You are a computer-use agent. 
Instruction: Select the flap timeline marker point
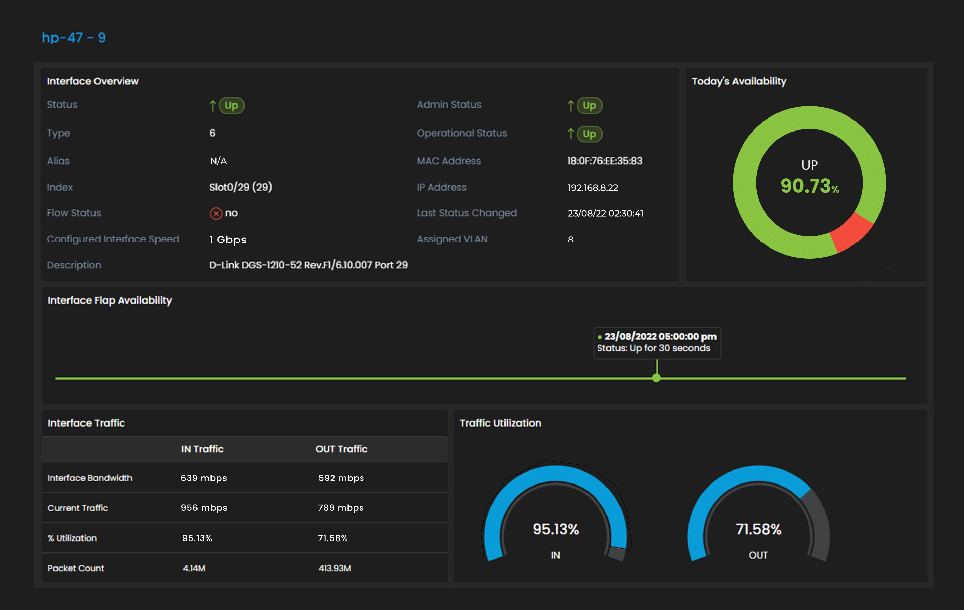tap(657, 378)
